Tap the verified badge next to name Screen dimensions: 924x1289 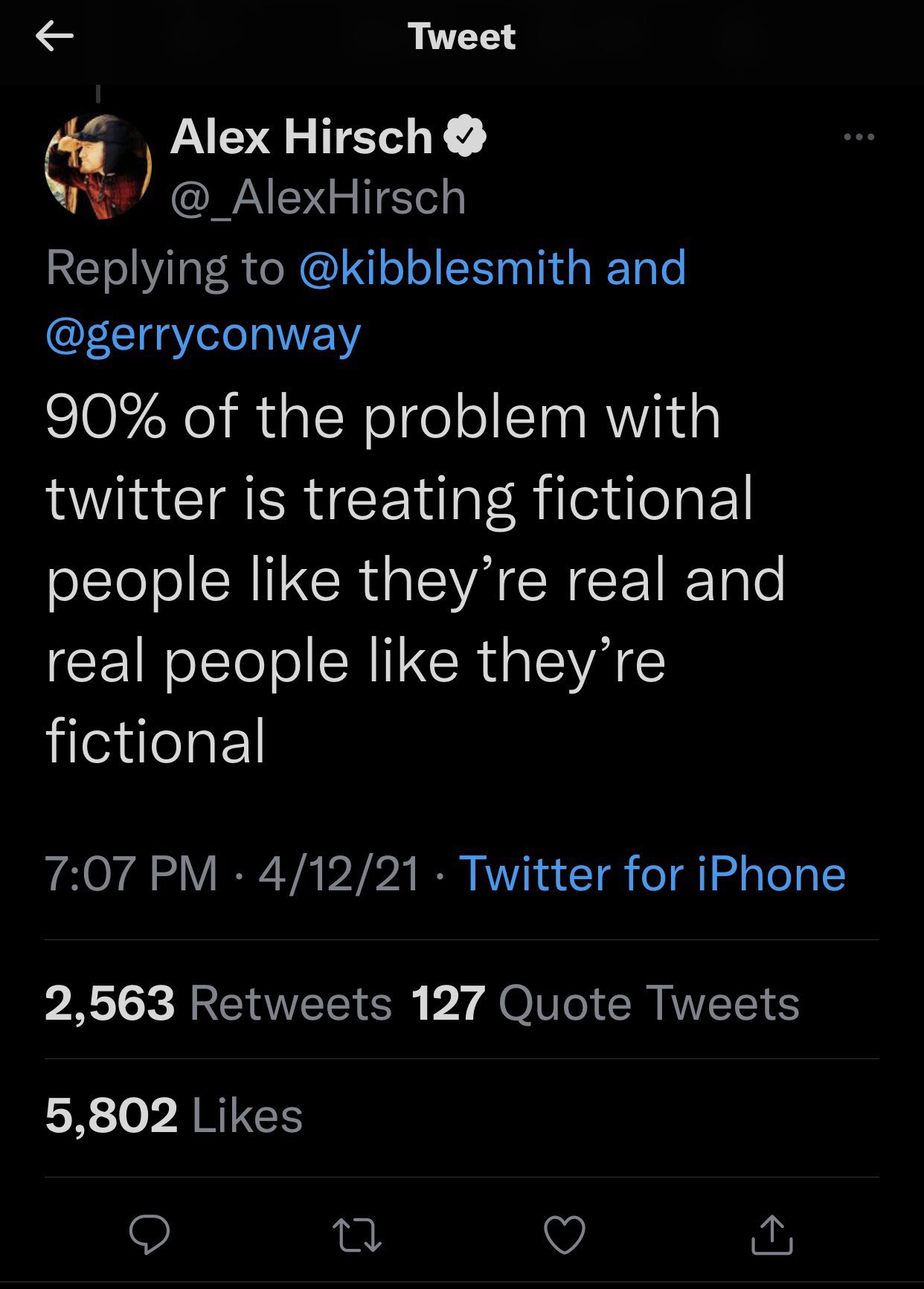click(x=465, y=136)
